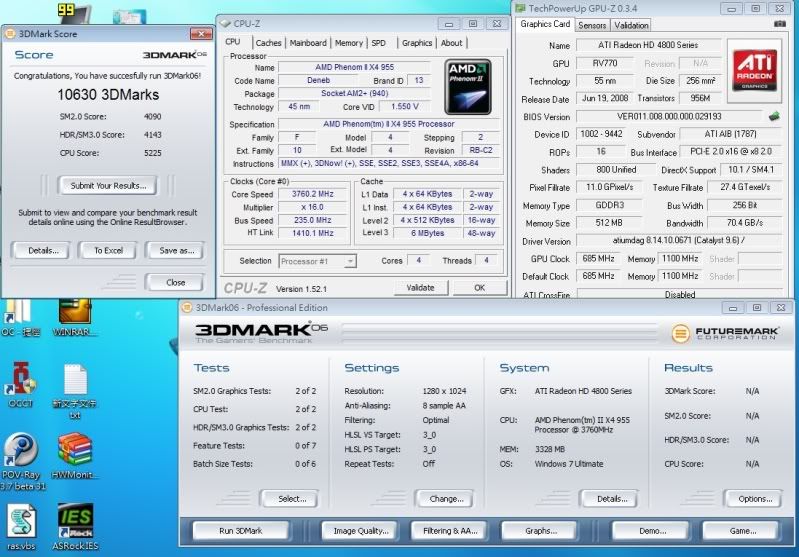Open the OC folder shortcut on the desktop
Image resolution: width=799 pixels, height=557 pixels.
tap(21, 317)
